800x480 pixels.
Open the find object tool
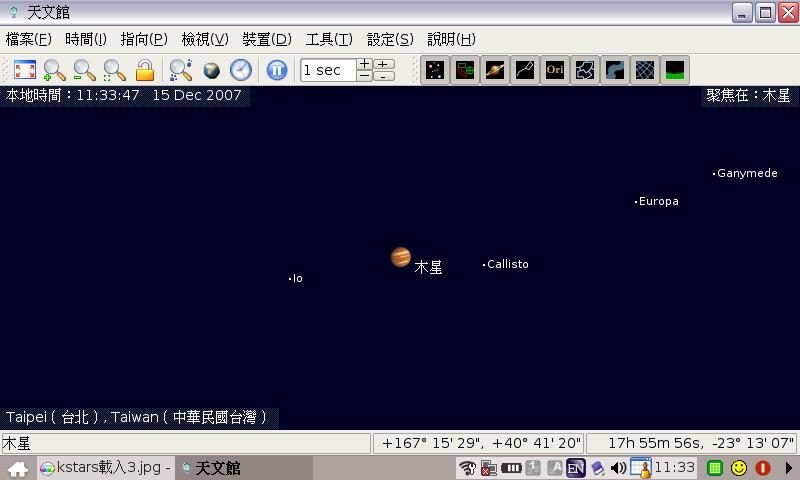pos(181,70)
